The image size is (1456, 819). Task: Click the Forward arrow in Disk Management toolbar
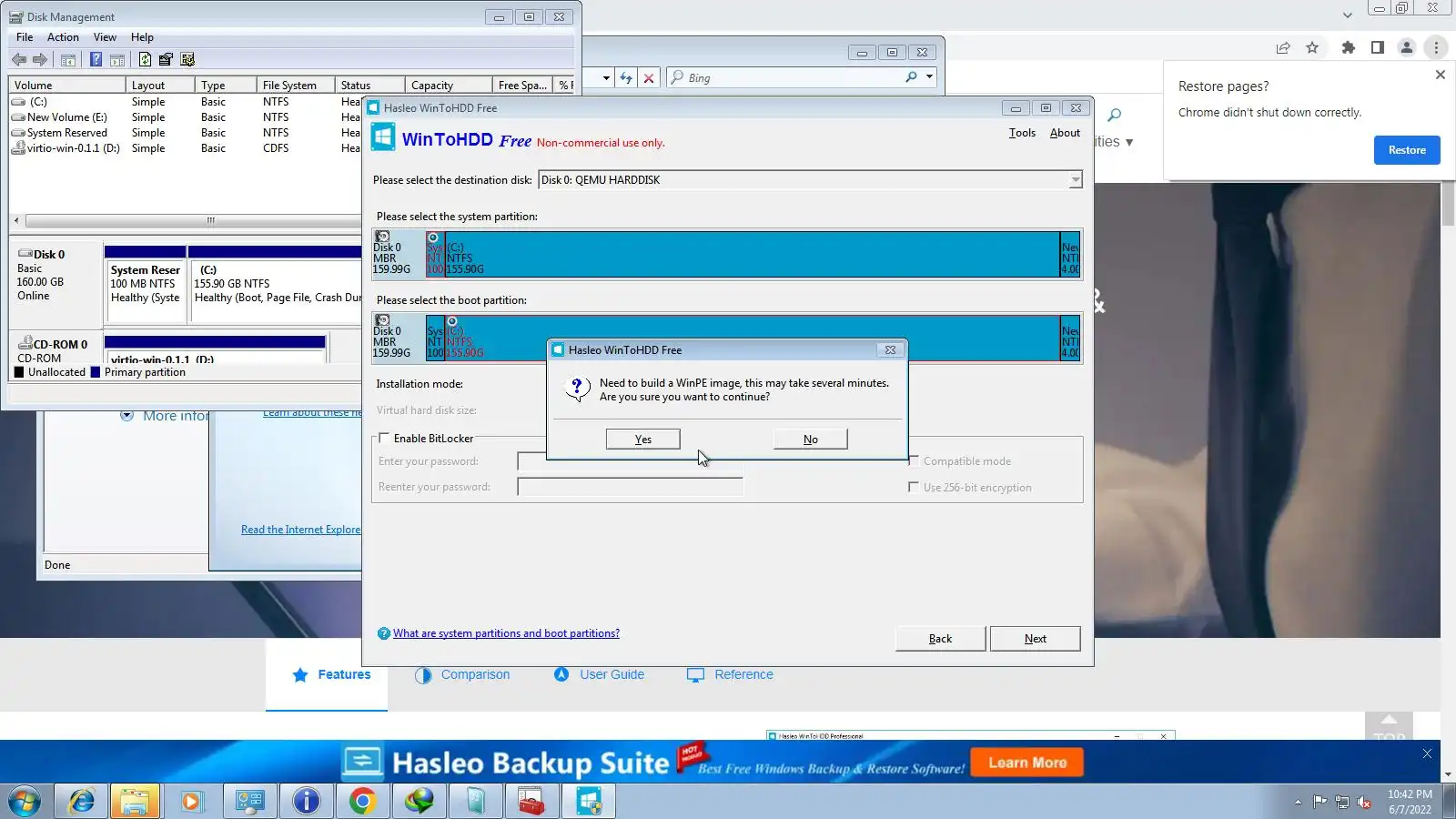[x=40, y=60]
